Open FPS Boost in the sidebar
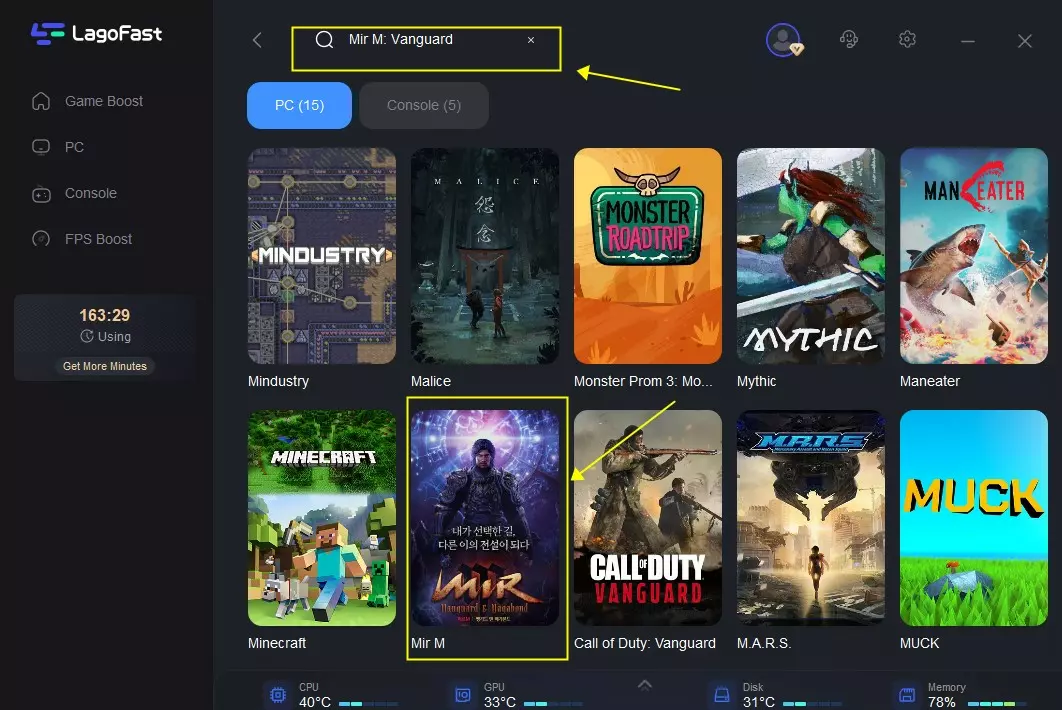This screenshot has height=710, width=1062. 98,239
